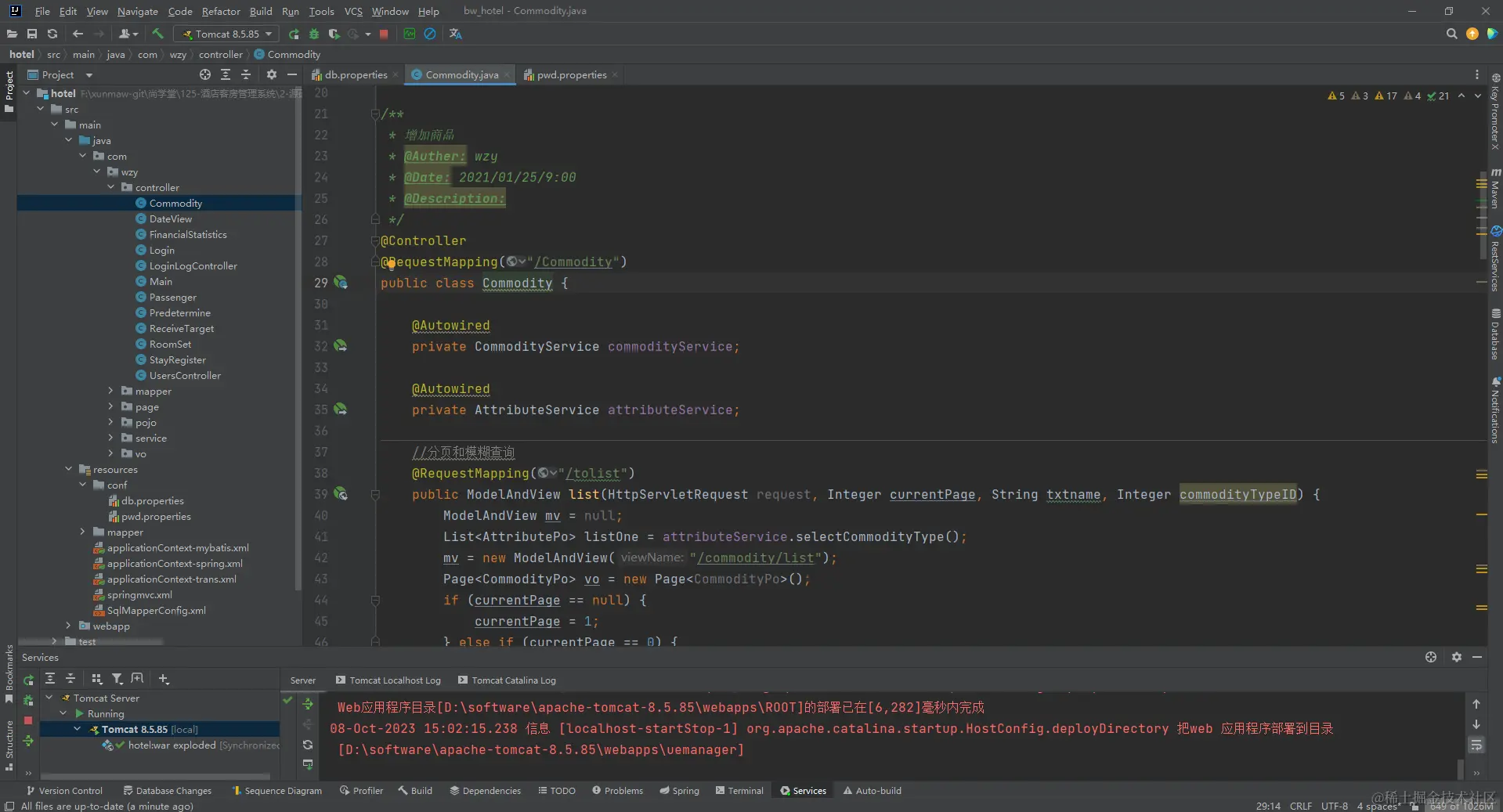
Task: Click the UTF-8 encoding in status bar
Action: pos(1334,806)
